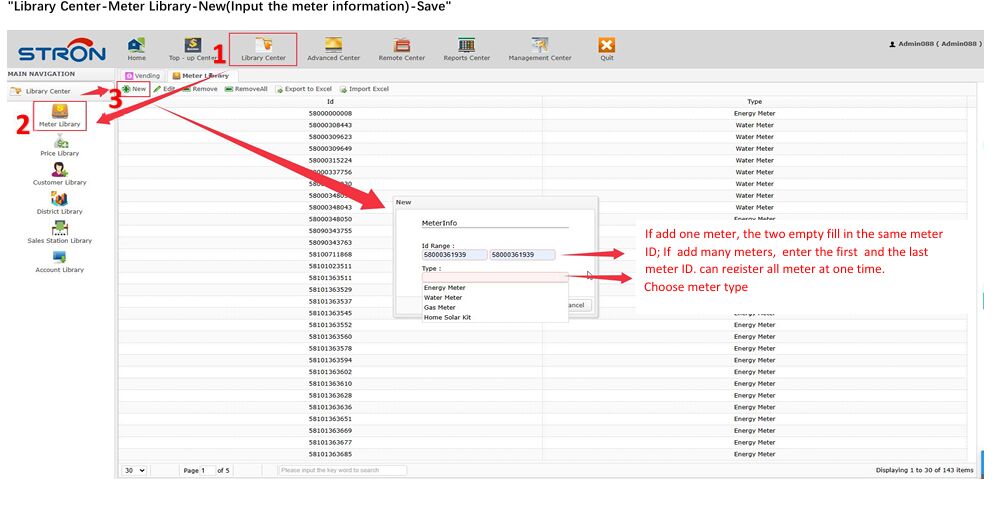995x513 pixels.
Task: Click the New button in toolbar
Action: click(134, 89)
